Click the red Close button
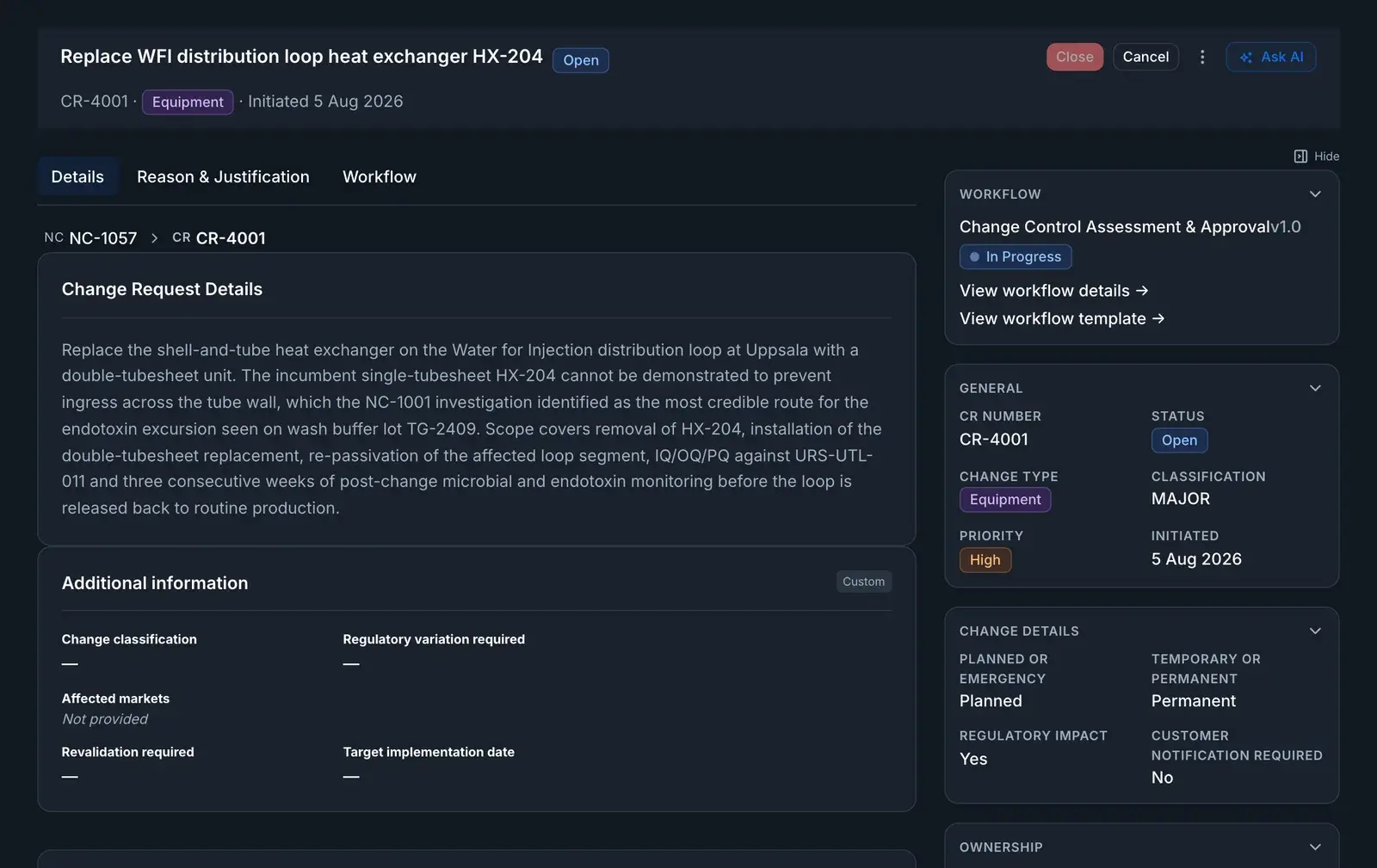The image size is (1377, 868). [x=1075, y=57]
